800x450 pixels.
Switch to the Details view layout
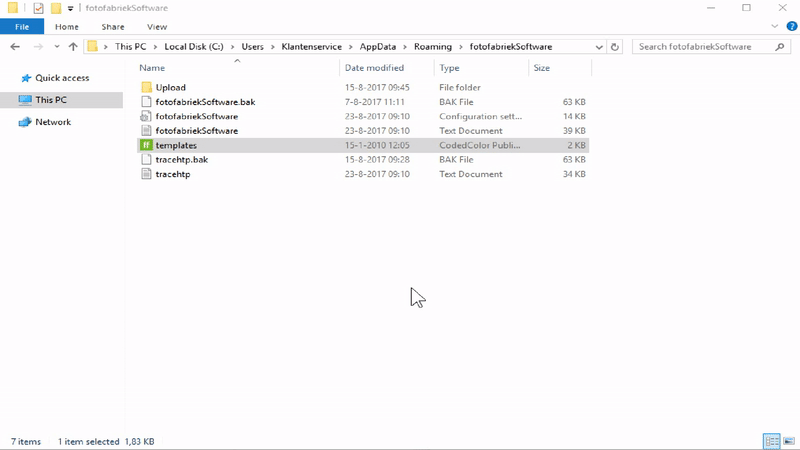(771, 441)
